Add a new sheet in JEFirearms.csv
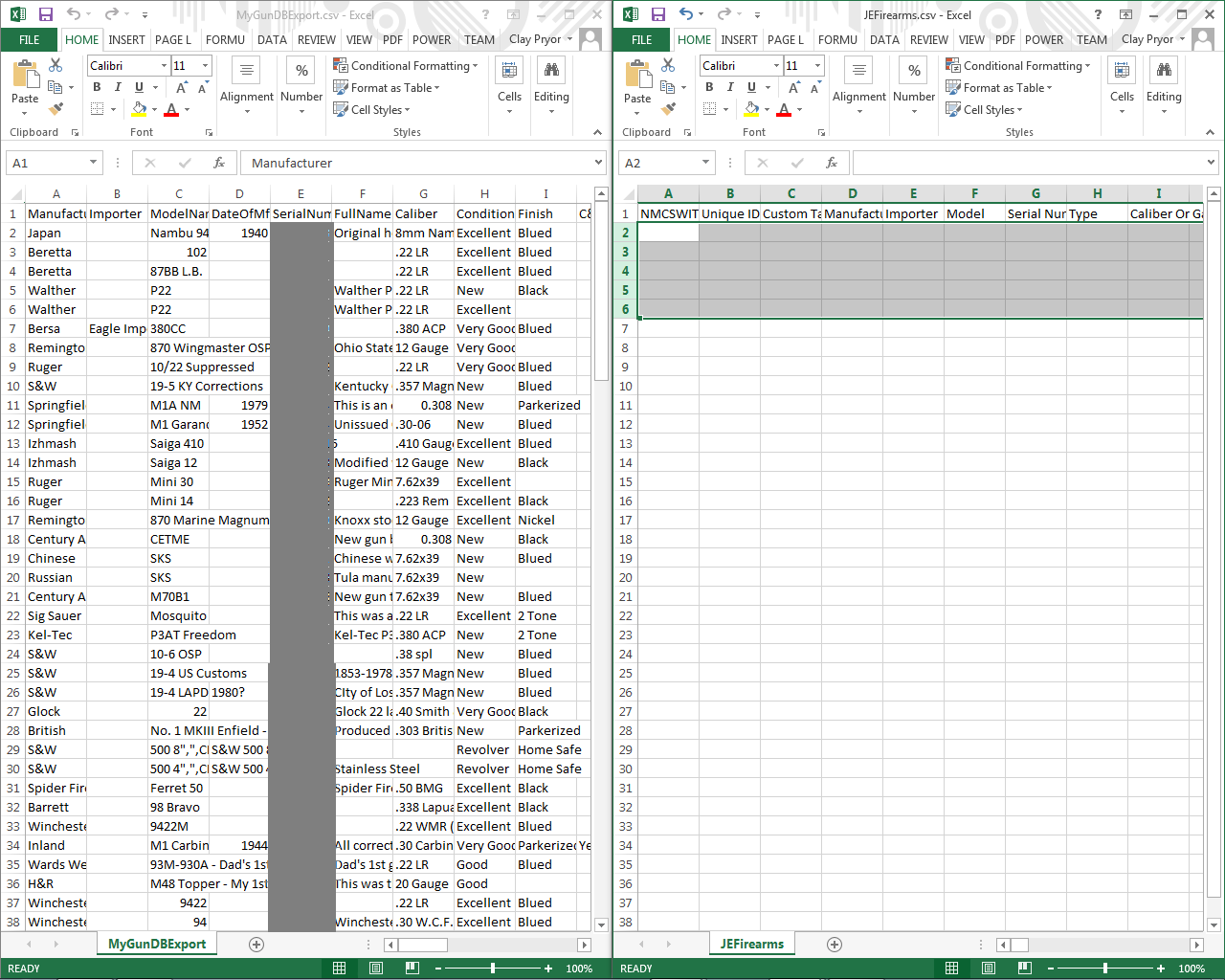The width and height of the screenshot is (1225, 980). [834, 944]
